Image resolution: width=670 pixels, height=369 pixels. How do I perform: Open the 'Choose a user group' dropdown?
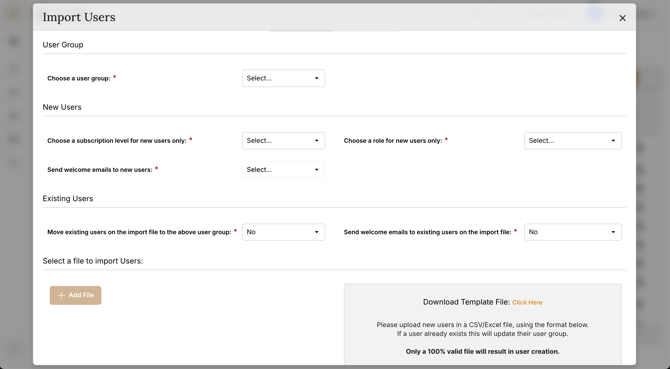tap(283, 78)
